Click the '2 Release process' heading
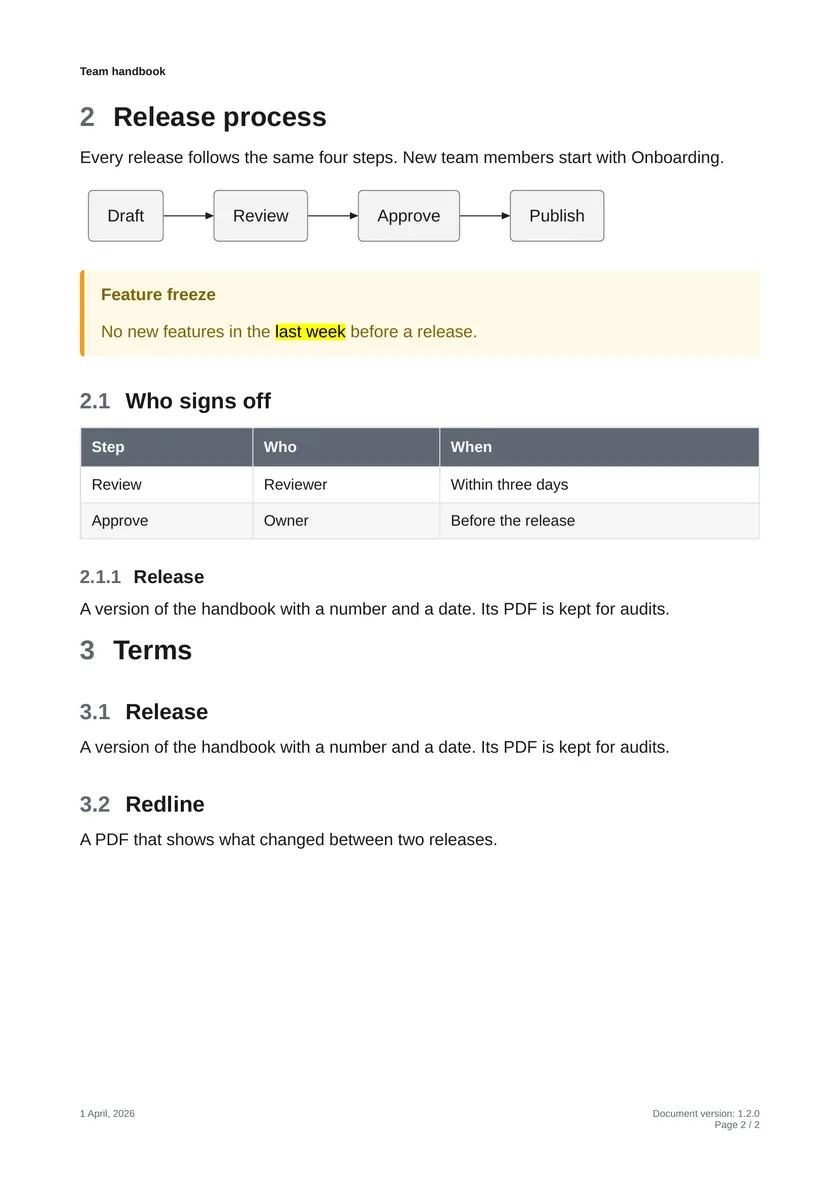840x1188 pixels. (x=203, y=117)
